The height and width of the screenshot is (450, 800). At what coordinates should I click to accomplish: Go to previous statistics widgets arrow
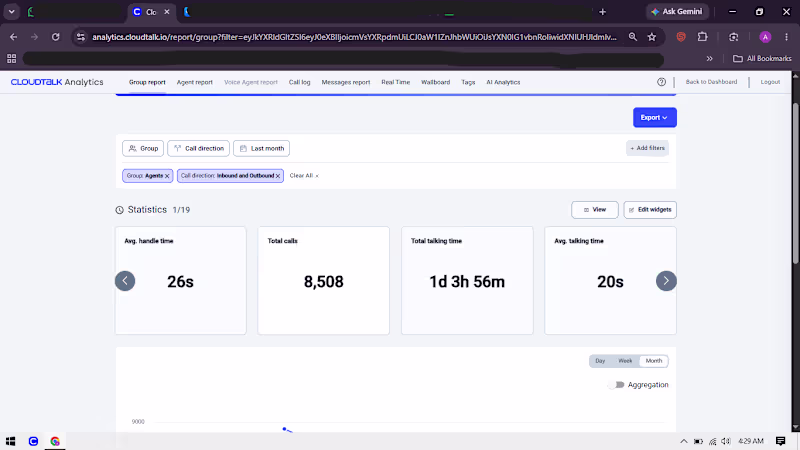tap(125, 281)
